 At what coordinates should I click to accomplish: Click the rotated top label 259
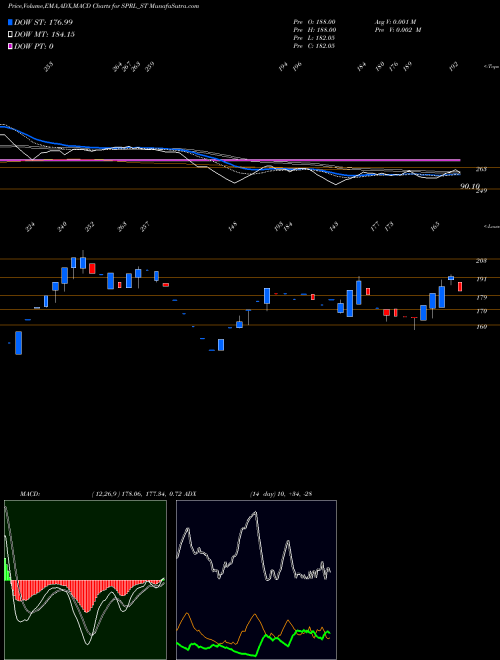click(x=149, y=67)
